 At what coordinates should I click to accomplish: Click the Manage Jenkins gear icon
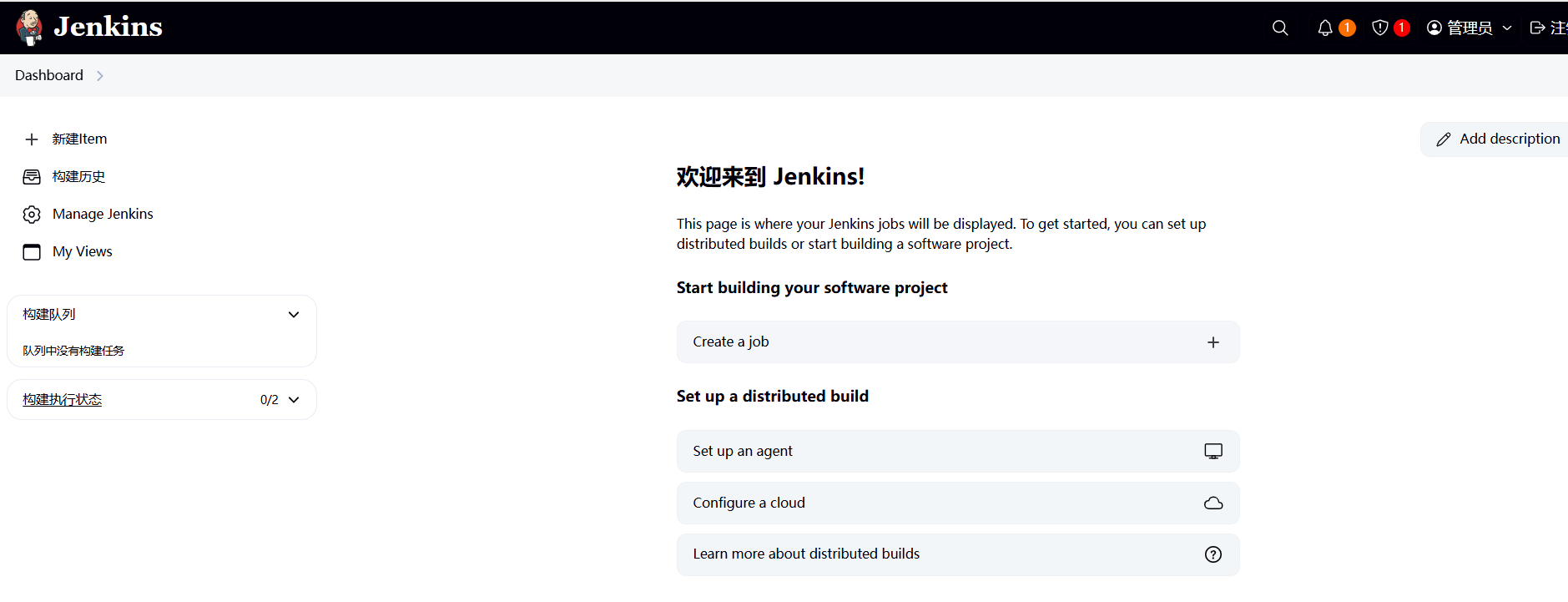32,215
